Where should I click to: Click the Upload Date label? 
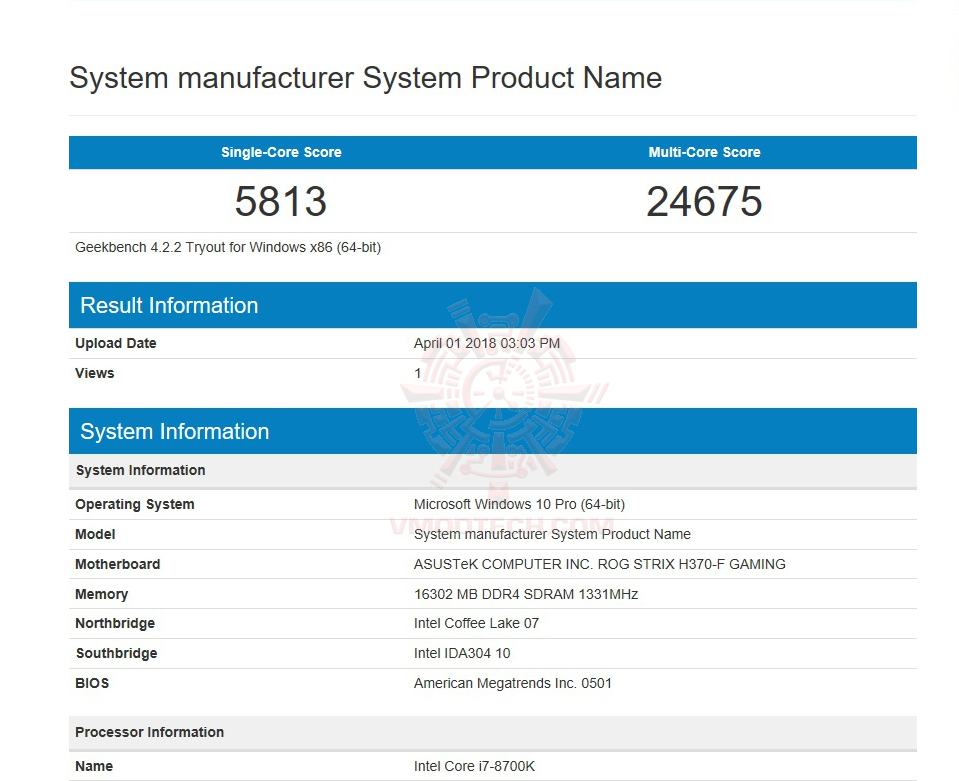116,343
